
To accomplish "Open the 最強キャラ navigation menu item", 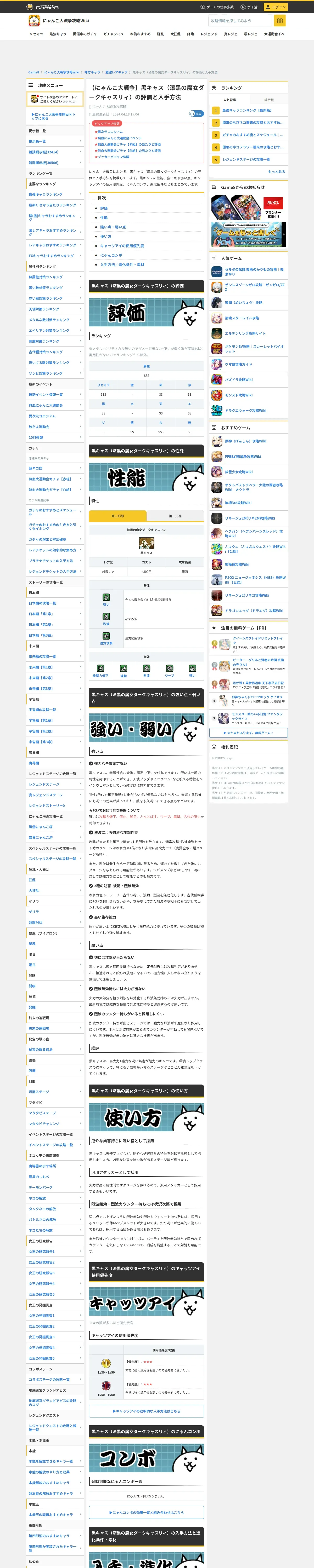I will click(58, 34).
